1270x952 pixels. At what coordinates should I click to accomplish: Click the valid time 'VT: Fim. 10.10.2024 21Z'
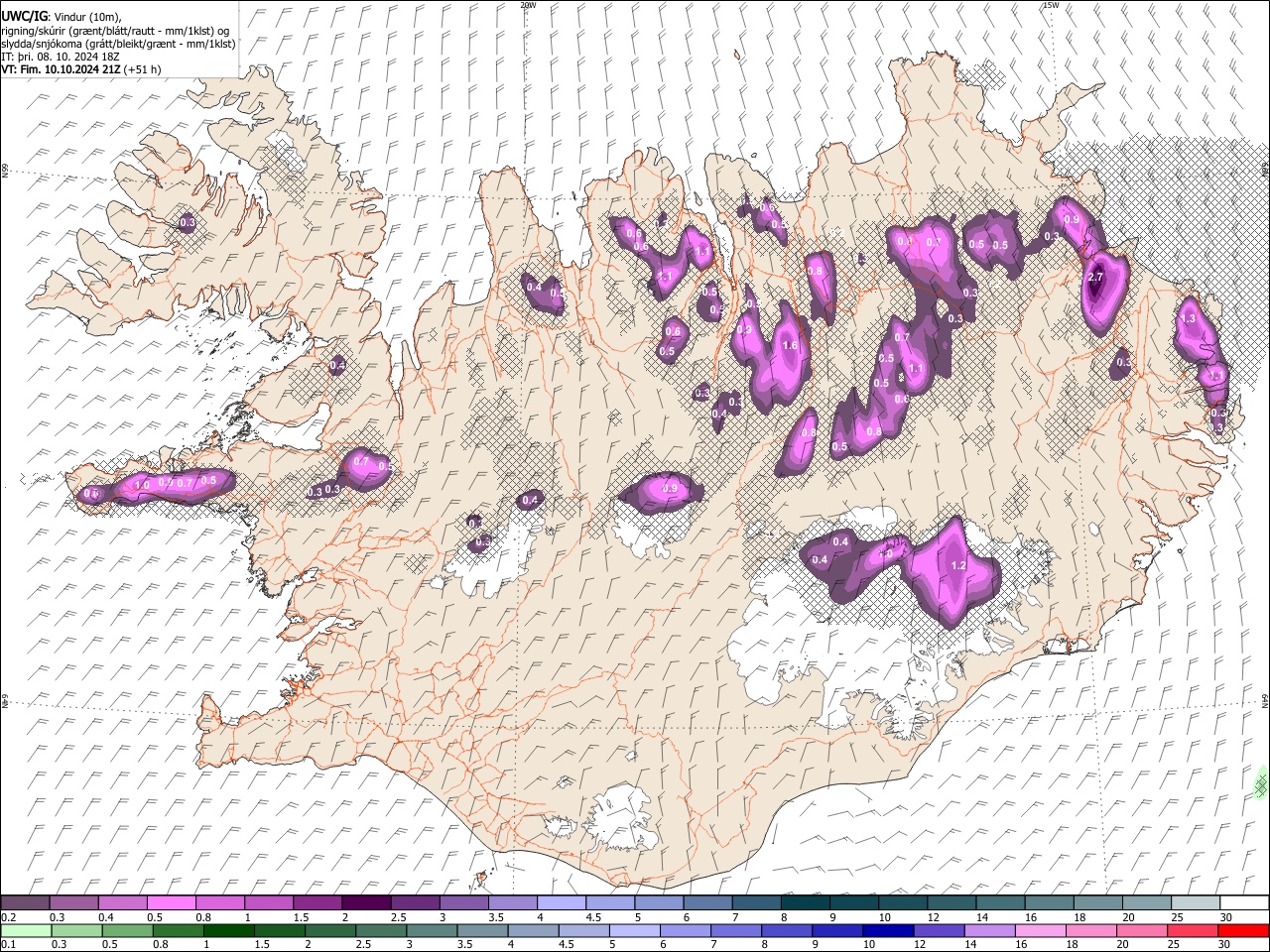tap(62, 69)
